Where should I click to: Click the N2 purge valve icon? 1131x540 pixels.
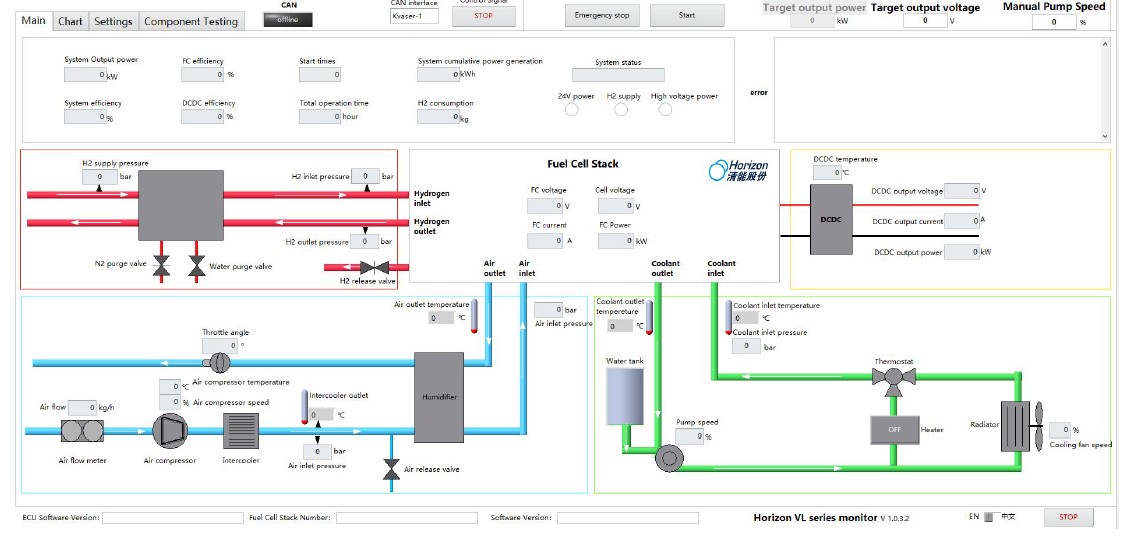pos(161,267)
